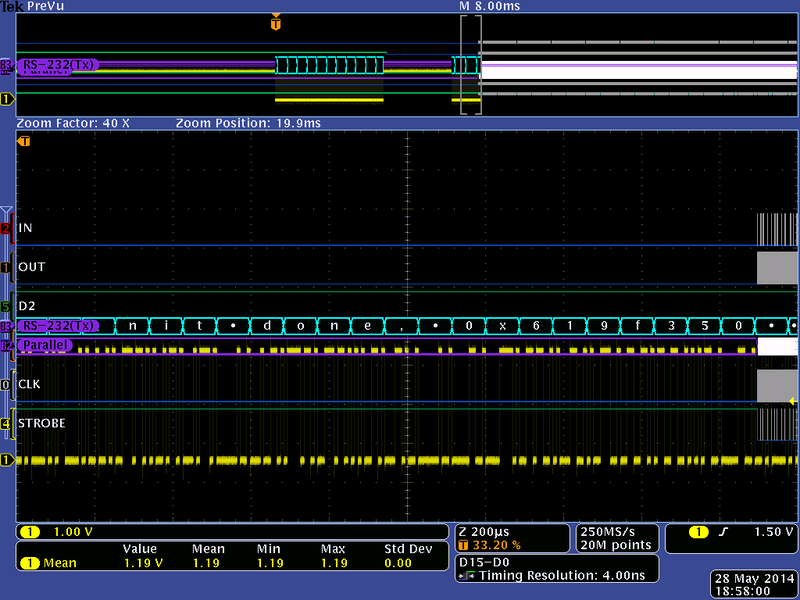The image size is (800, 600).
Task: Select the B3 bus indicator in zoom window
Action: pyautogui.click(x=6, y=326)
